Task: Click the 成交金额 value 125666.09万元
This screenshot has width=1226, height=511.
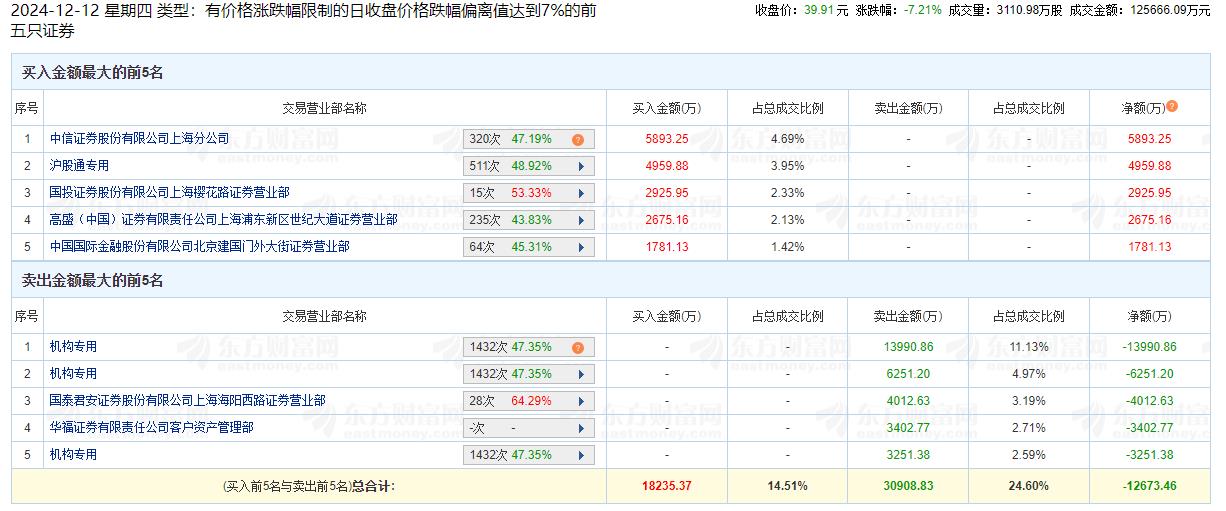Action: [x=1171, y=11]
